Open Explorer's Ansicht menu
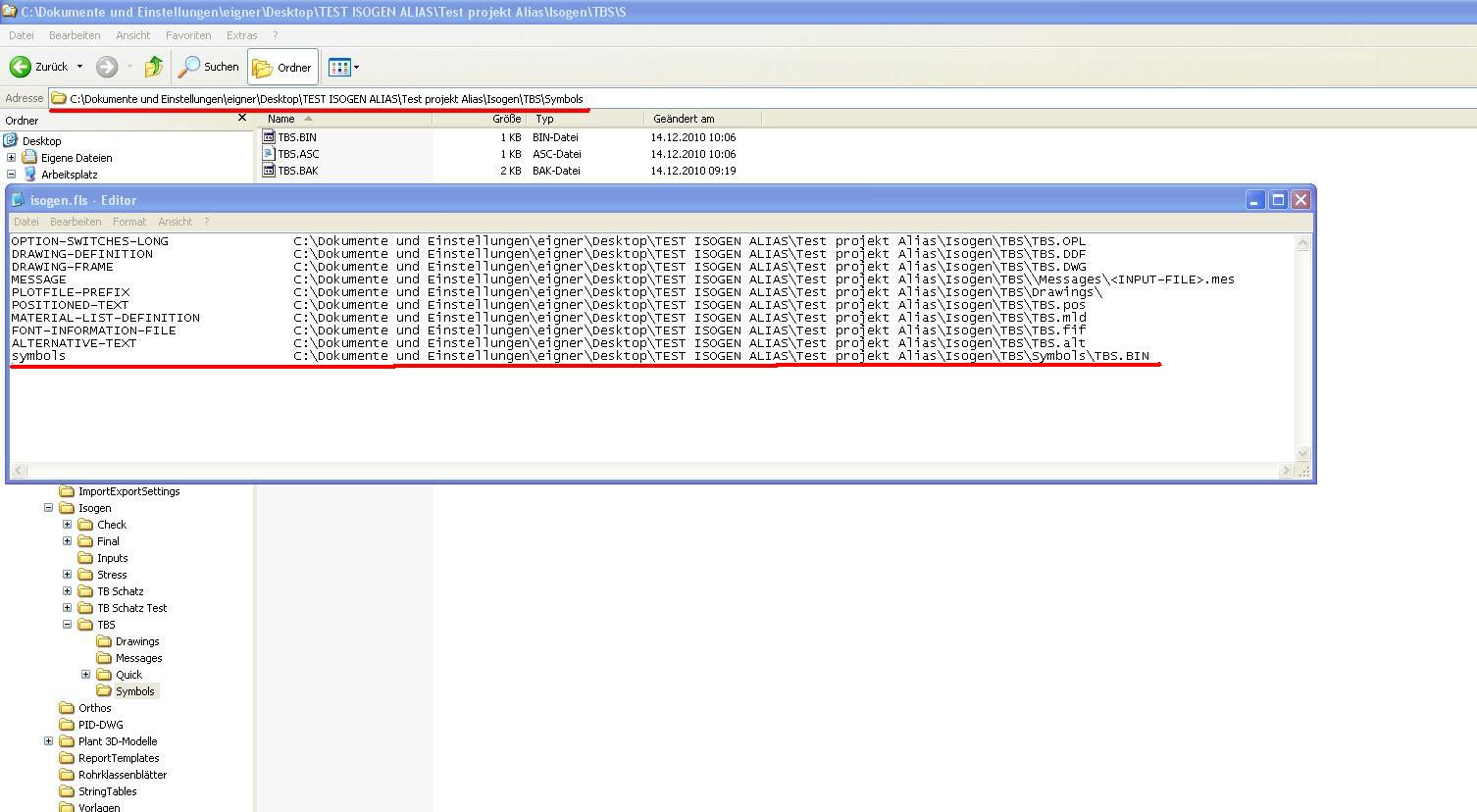 [132, 35]
